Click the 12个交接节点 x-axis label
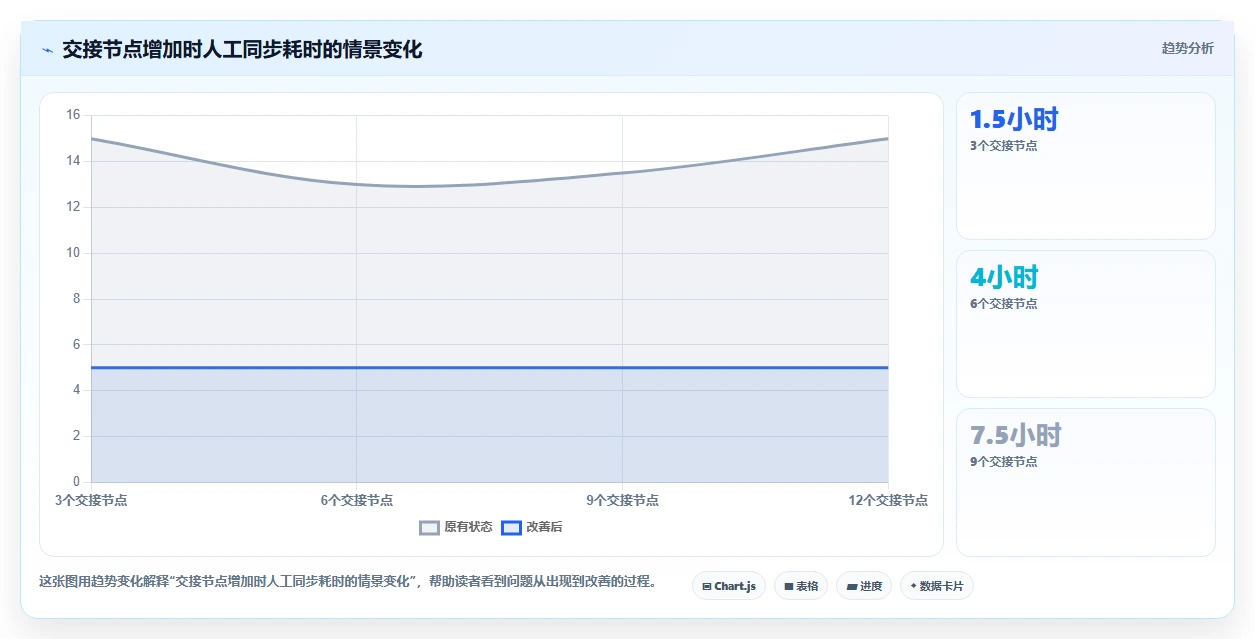Image resolution: width=1255 pixels, height=639 pixels. (x=888, y=500)
